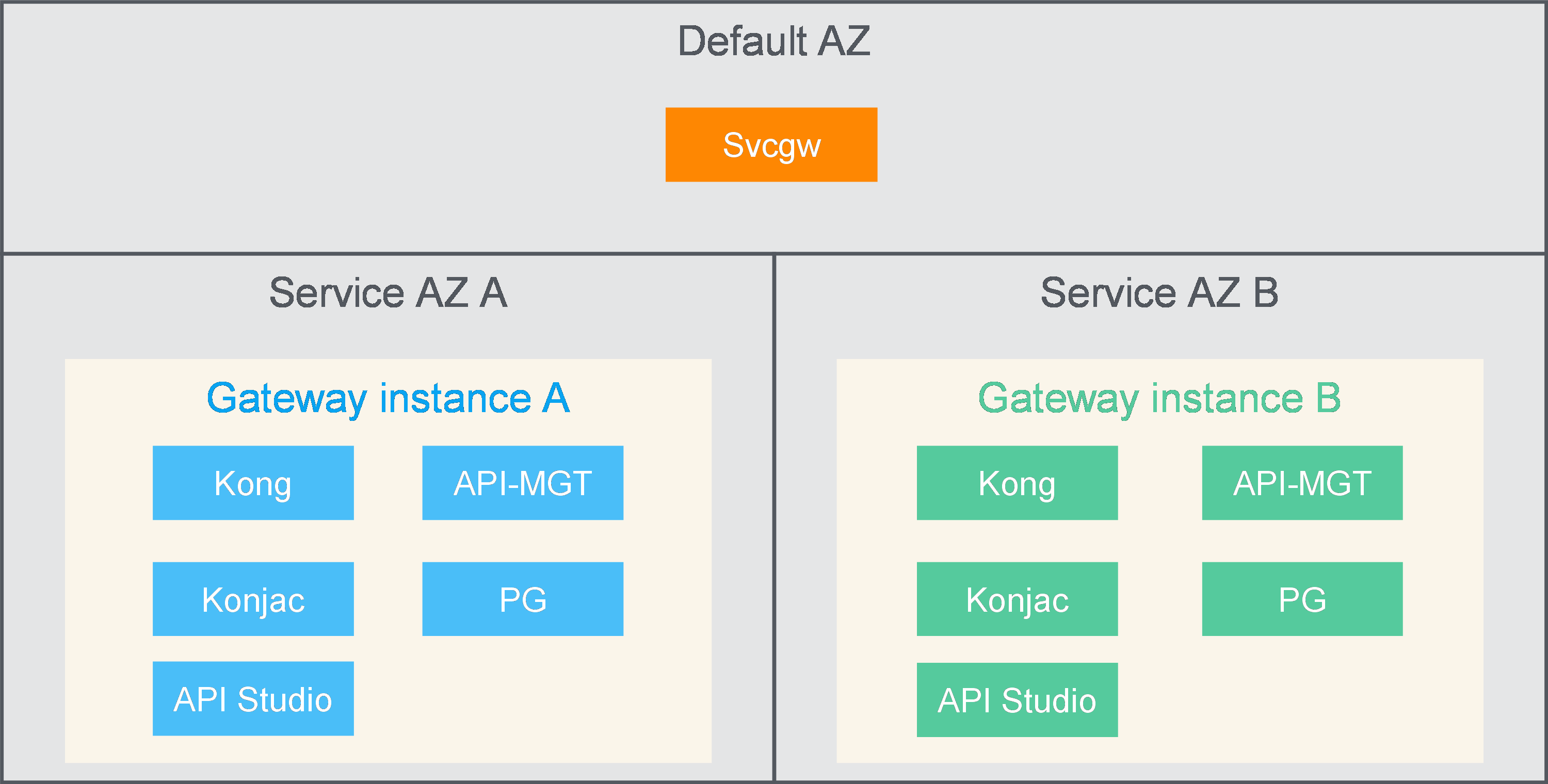
Task: Select the Service AZ B label
Action: [x=1159, y=293]
